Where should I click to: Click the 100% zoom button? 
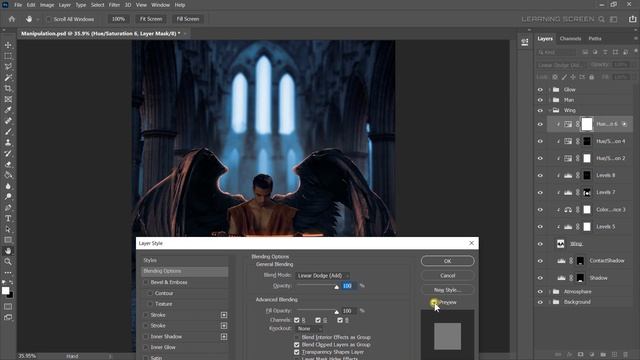coord(118,19)
